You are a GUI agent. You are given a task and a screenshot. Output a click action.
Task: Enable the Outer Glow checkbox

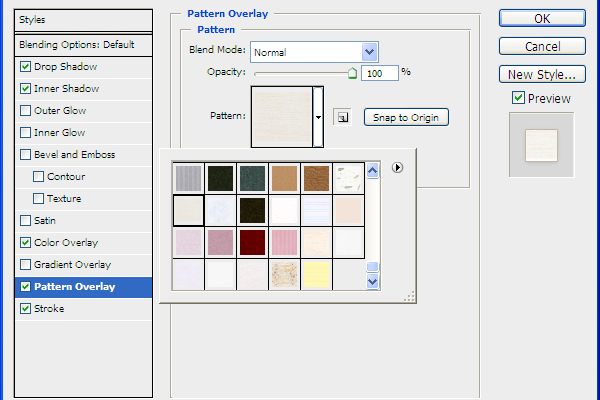click(x=25, y=111)
